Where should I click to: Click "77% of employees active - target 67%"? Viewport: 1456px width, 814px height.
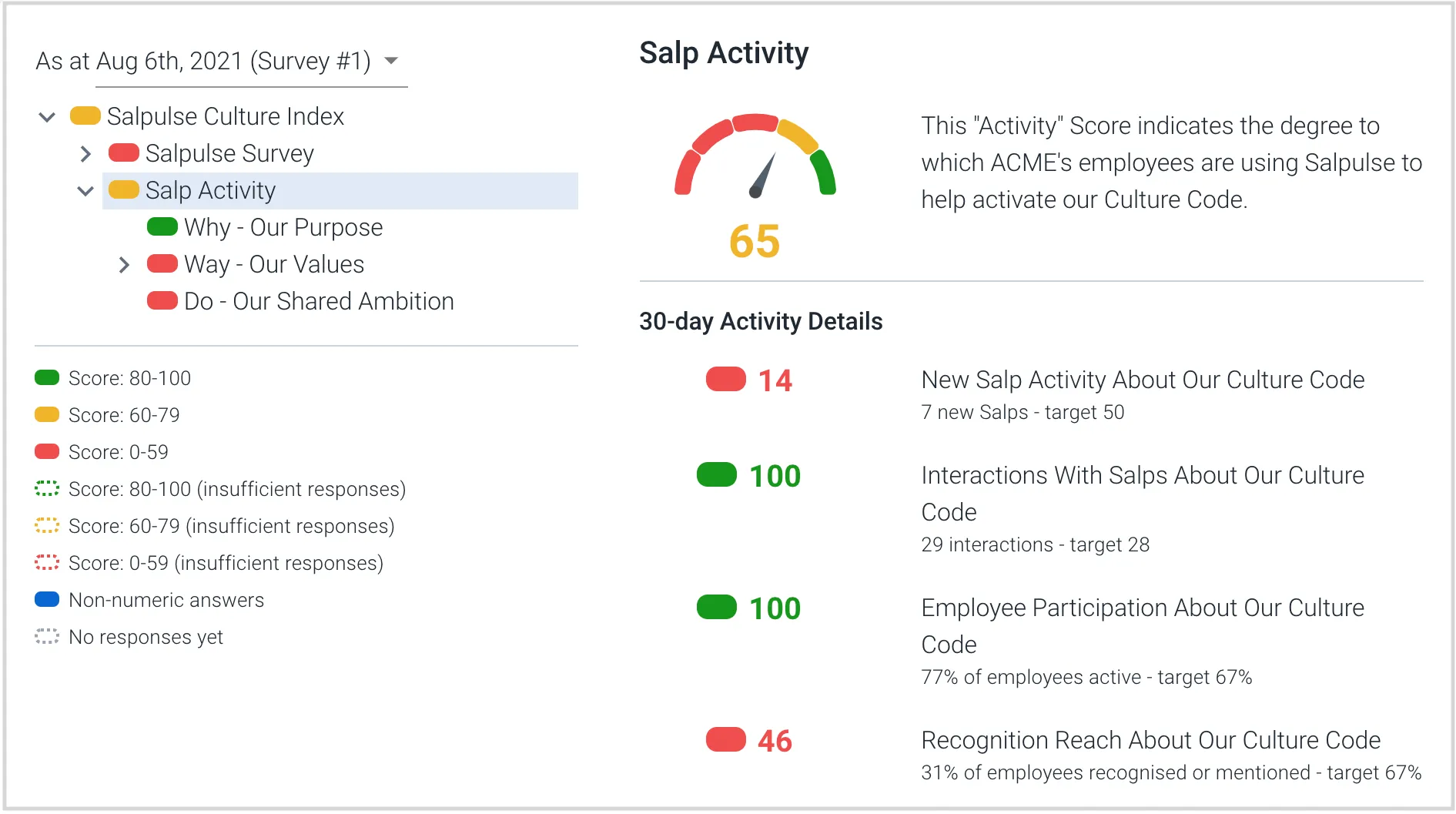[1086, 677]
